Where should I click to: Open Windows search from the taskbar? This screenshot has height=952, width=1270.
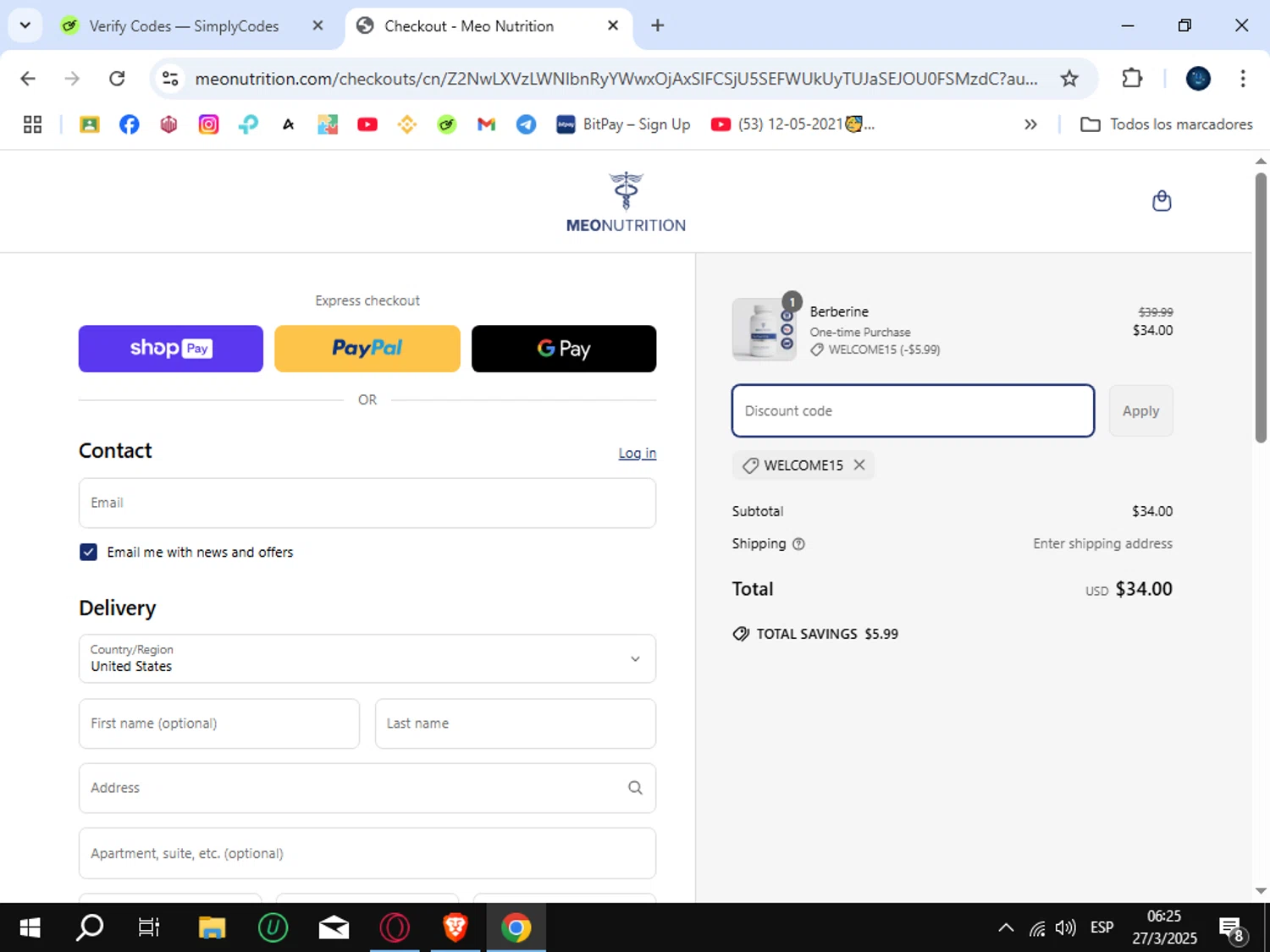(x=89, y=927)
